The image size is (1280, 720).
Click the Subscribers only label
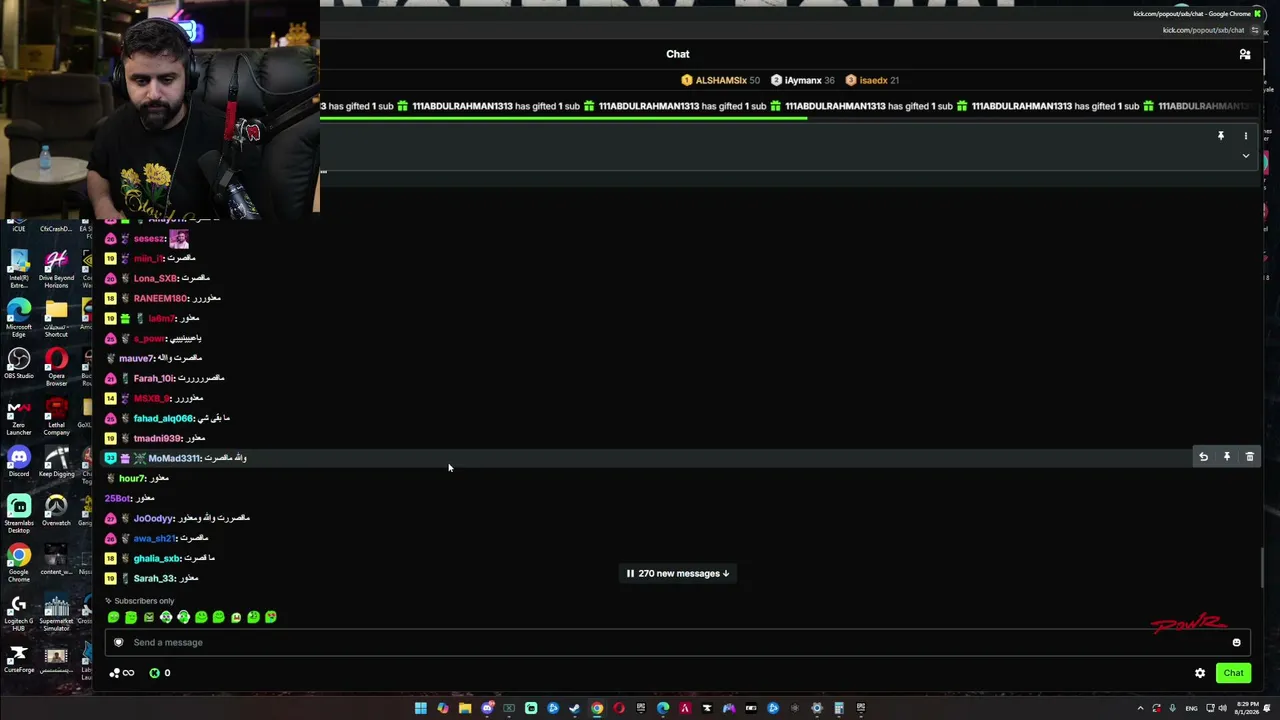click(144, 601)
